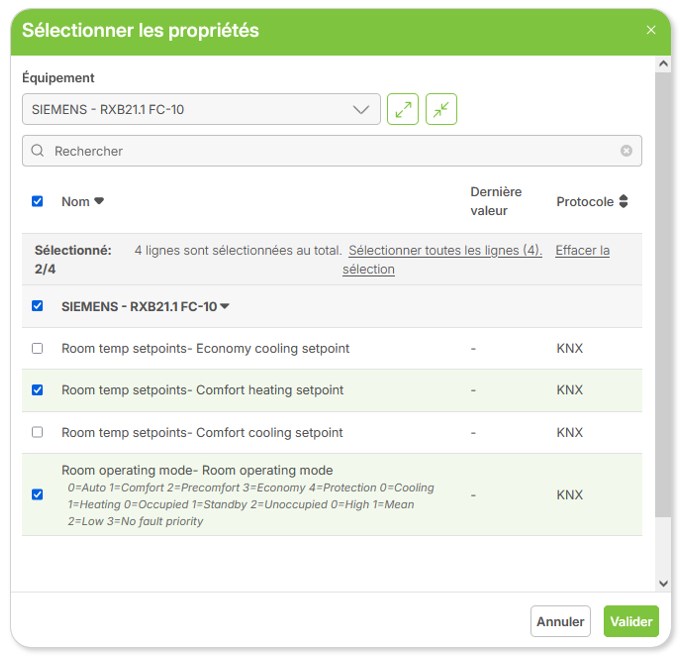Screen dimensions: 686x658
Task: Click KNX in the Comfort cooling row
Action: click(x=569, y=433)
